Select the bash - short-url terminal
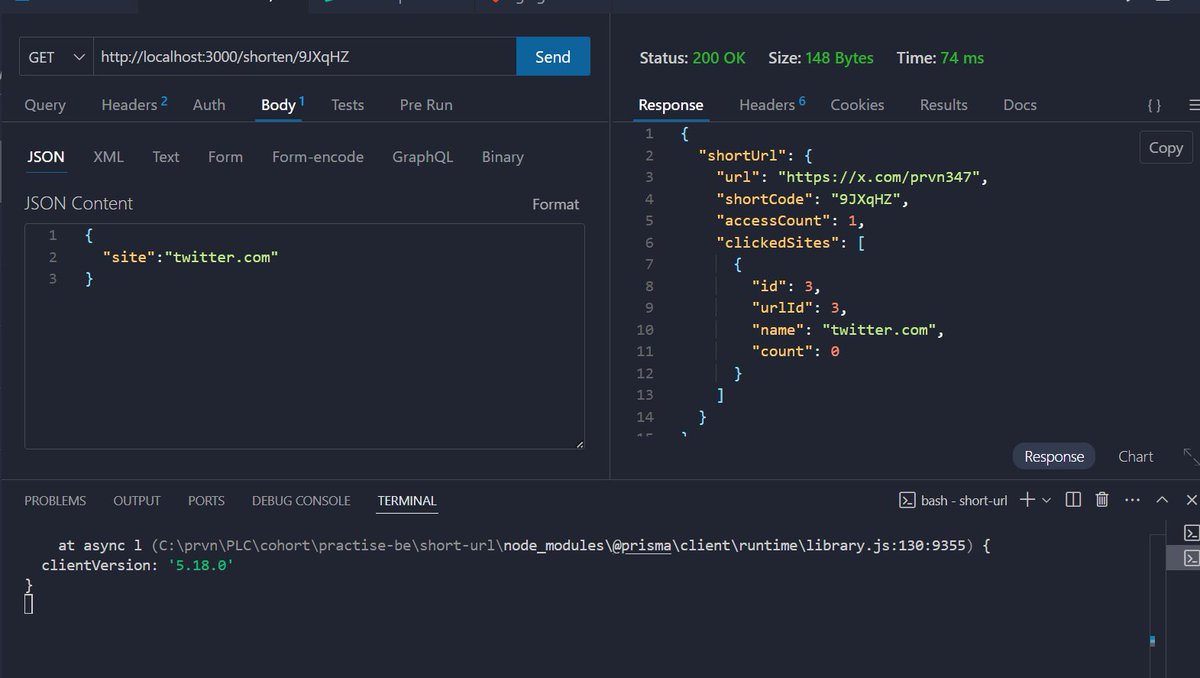The image size is (1200, 678). (x=953, y=500)
